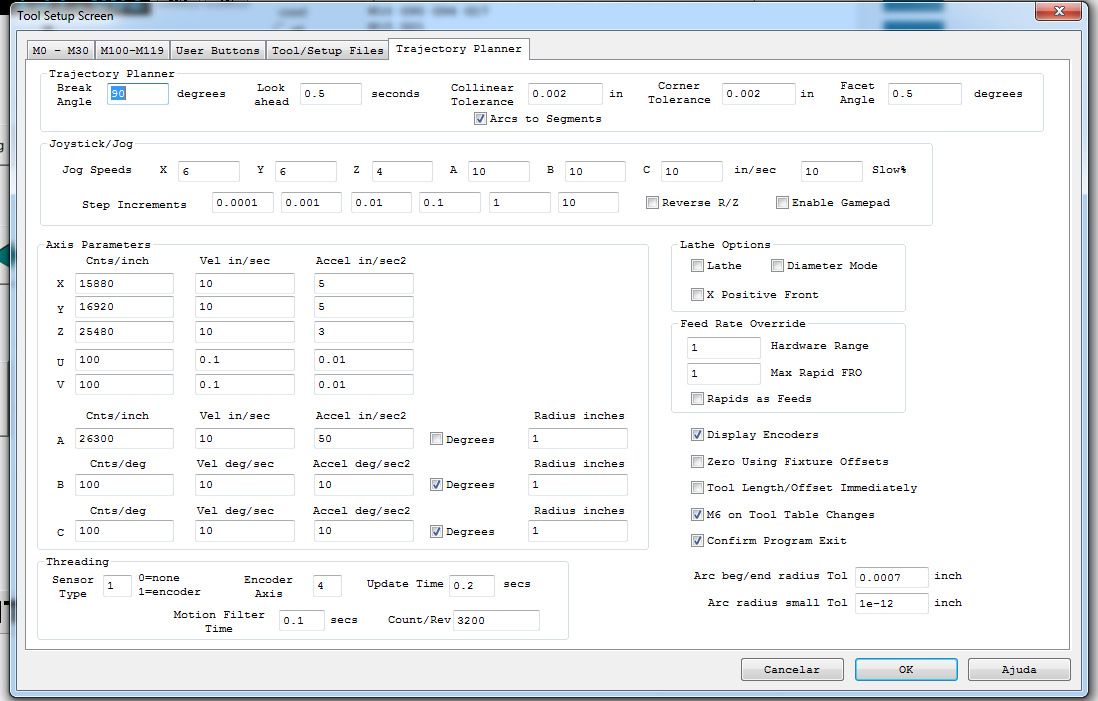This screenshot has width=1098, height=701.
Task: Open help with the Ajuda button
Action: pyautogui.click(x=1020, y=670)
